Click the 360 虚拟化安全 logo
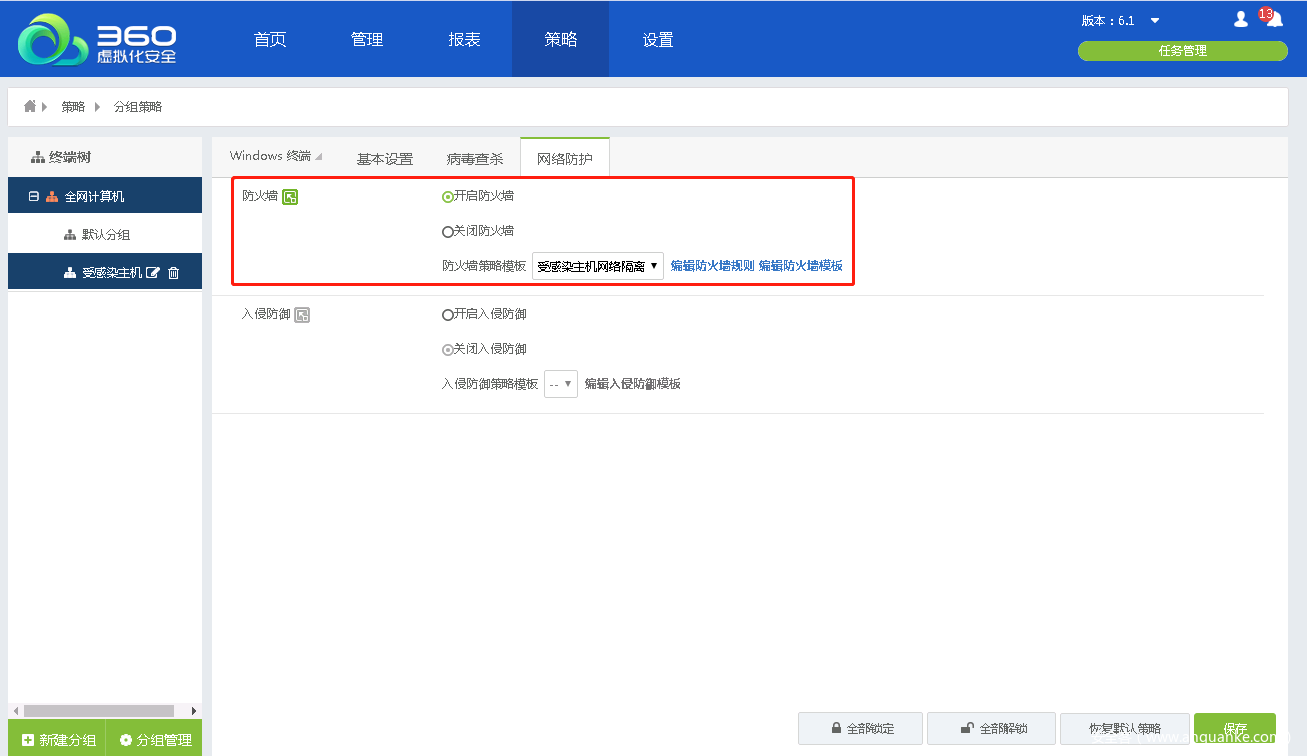Viewport: 1307px width, 756px height. tap(97, 40)
